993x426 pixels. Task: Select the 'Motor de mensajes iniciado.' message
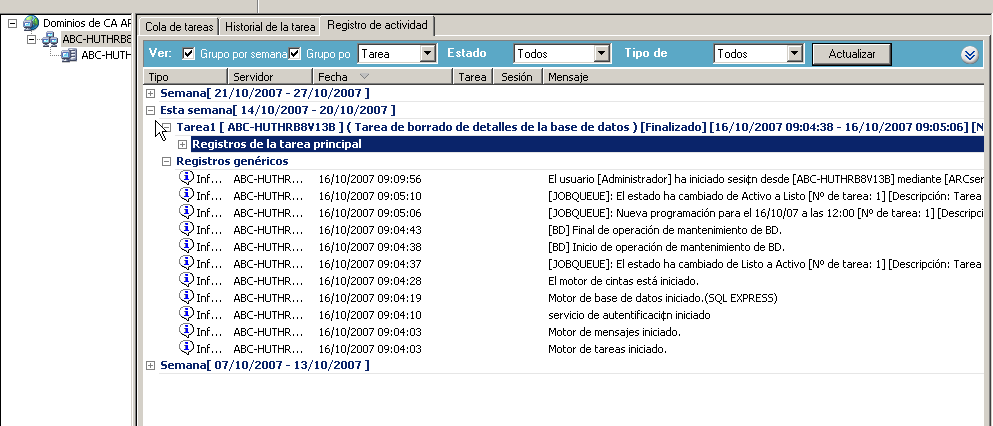[x=614, y=332]
